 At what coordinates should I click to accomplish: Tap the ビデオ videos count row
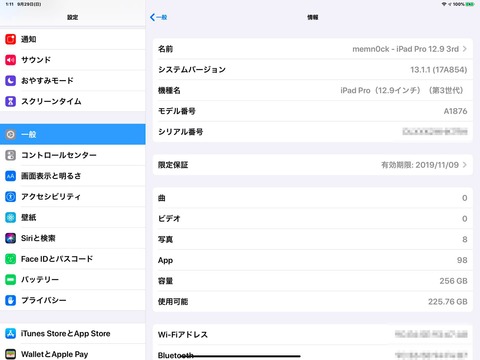coord(313,219)
